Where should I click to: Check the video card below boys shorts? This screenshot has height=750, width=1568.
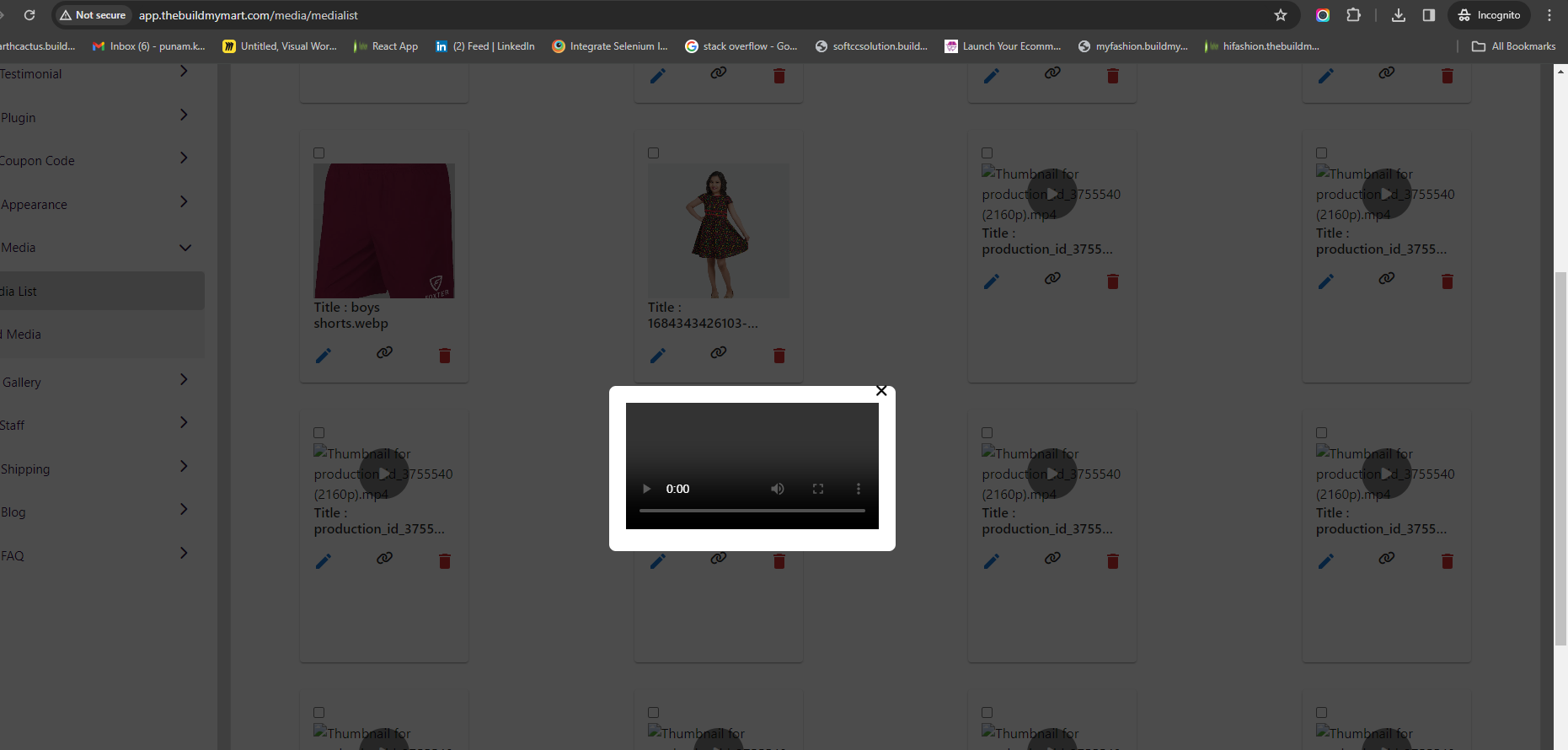click(x=319, y=433)
